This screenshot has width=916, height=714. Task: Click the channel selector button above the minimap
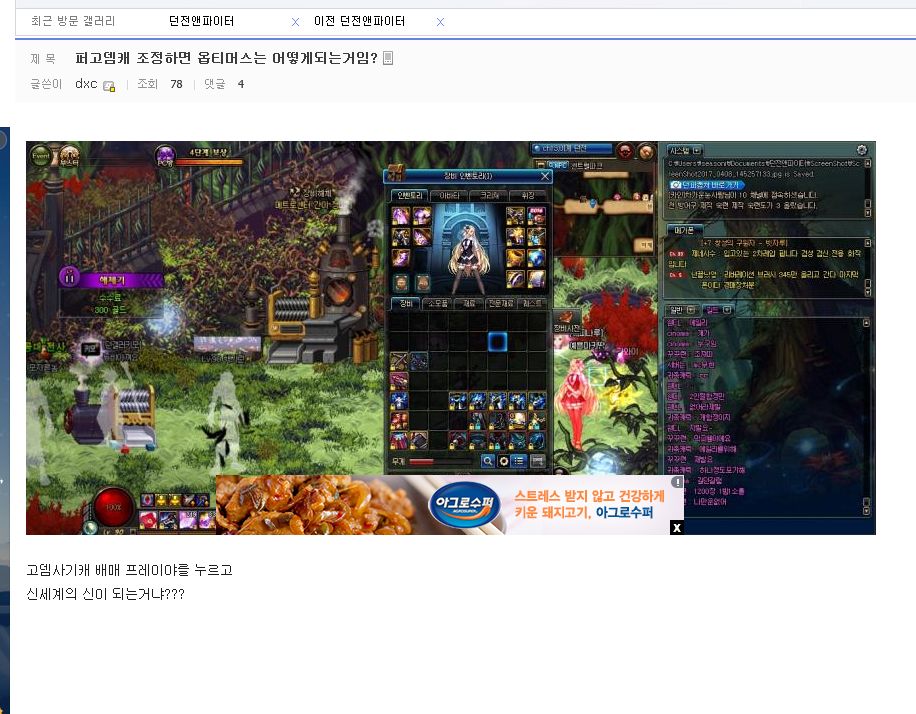571,148
